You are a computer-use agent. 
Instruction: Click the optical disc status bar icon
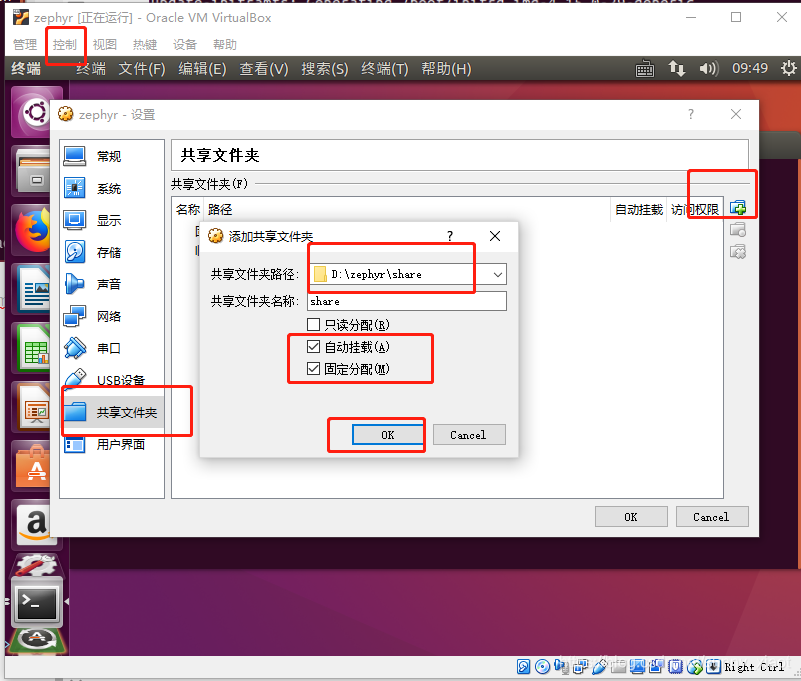click(x=543, y=666)
